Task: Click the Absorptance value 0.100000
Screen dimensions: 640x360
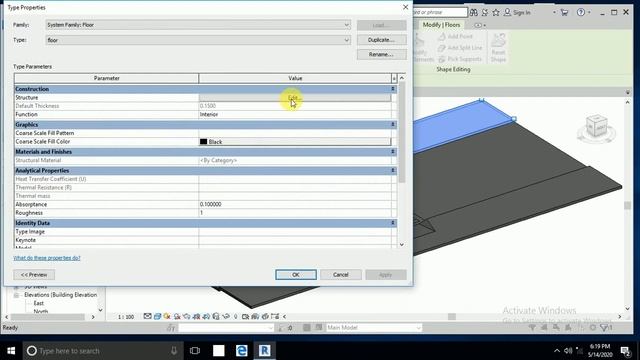Action: click(295, 204)
